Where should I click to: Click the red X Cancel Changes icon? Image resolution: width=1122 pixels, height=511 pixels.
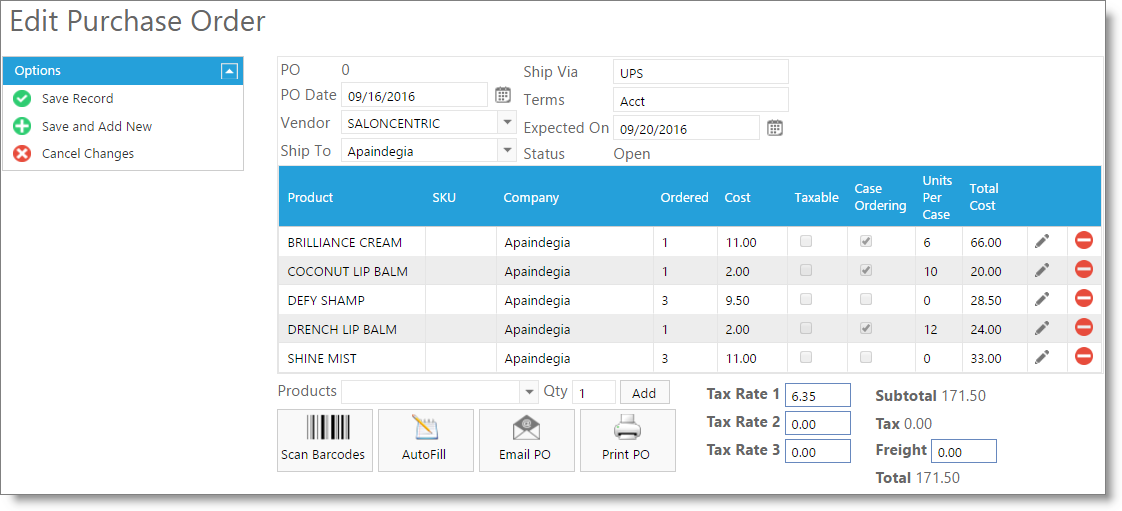pos(22,154)
